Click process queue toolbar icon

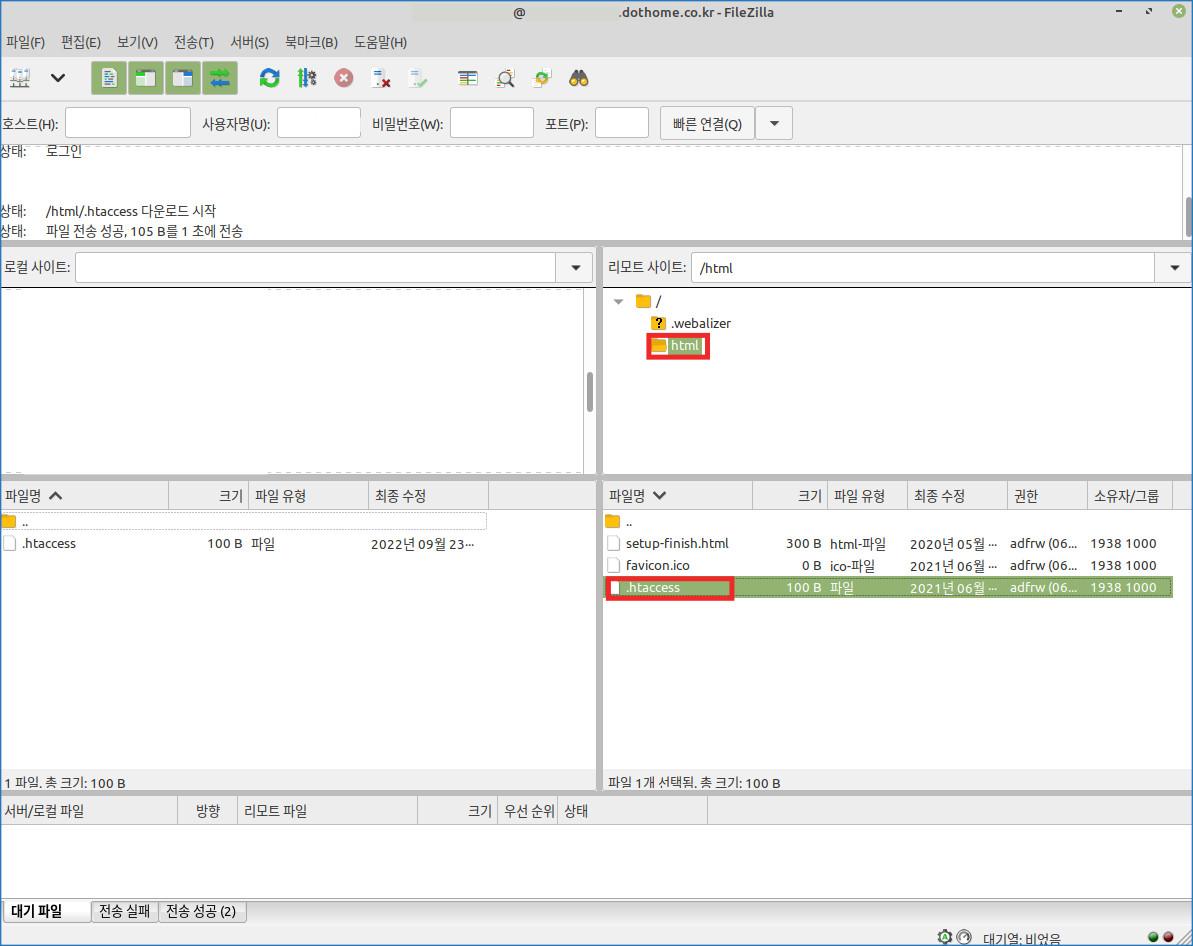pyautogui.click(x=307, y=78)
